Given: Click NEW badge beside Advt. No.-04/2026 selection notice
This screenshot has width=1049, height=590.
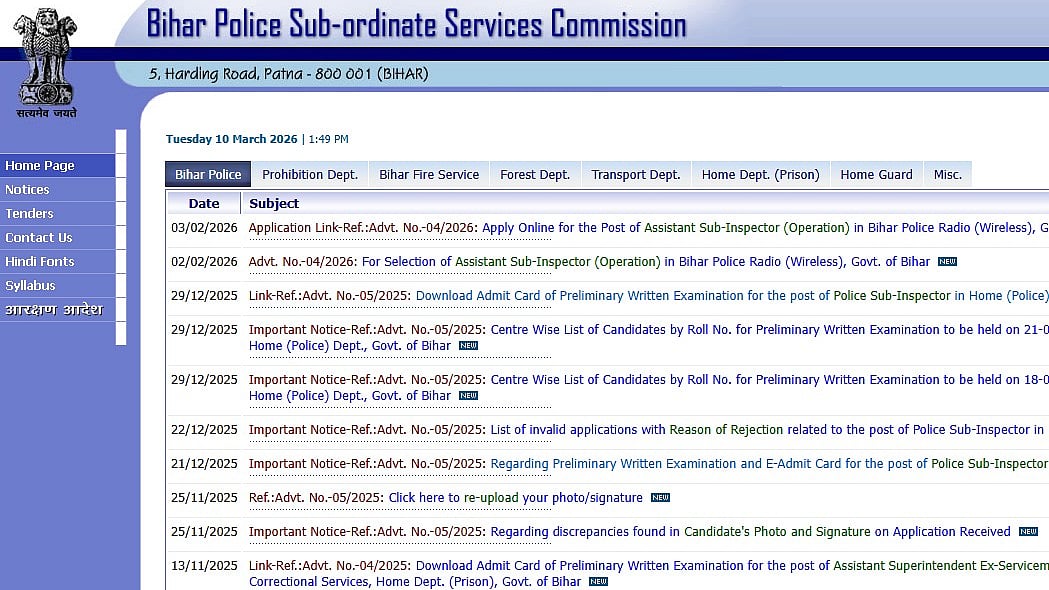Looking at the screenshot, I should 946,262.
